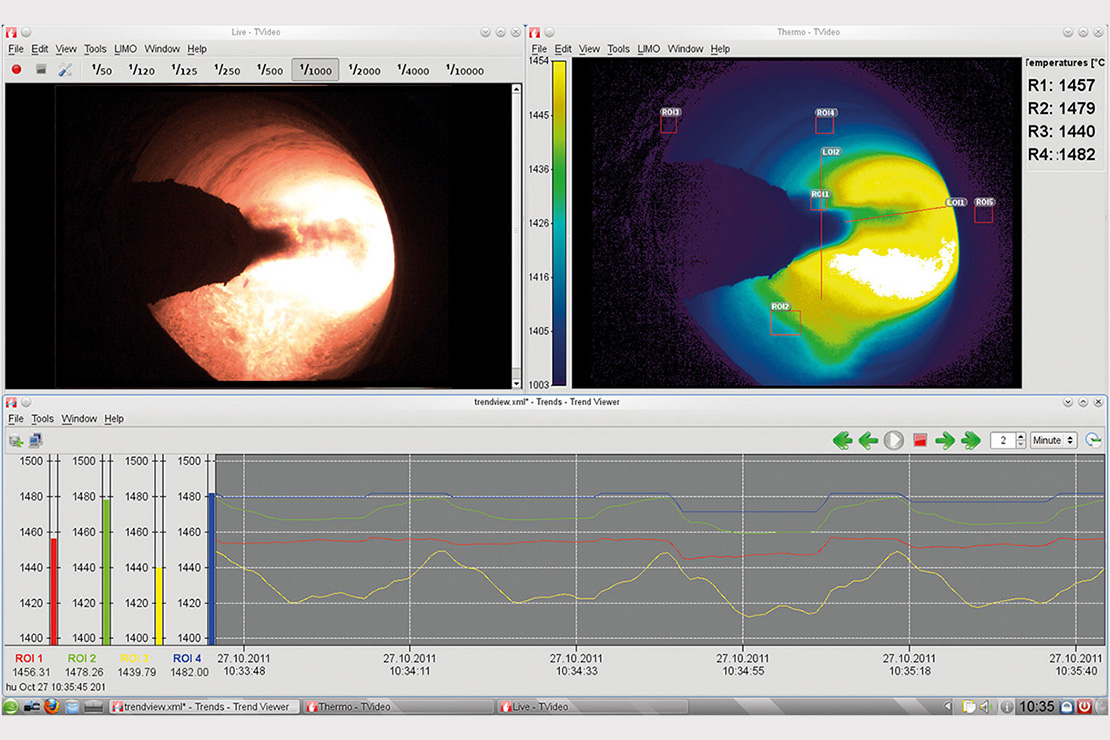Viewport: 1110px width, 740px height.
Task: Click the clock icon at Trend Viewer toolbar end
Action: [1093, 440]
